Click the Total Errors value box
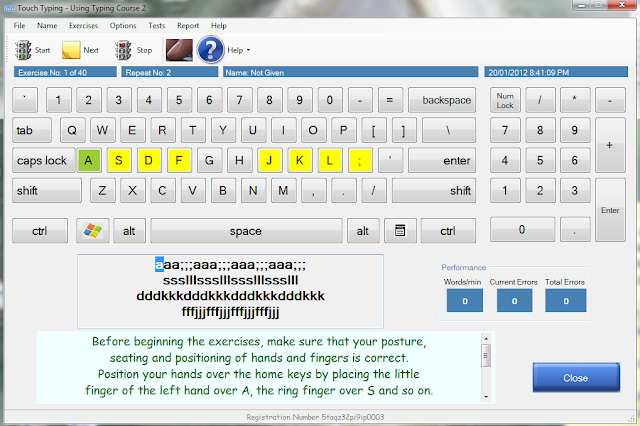Image resolution: width=640 pixels, height=426 pixels. [566, 301]
